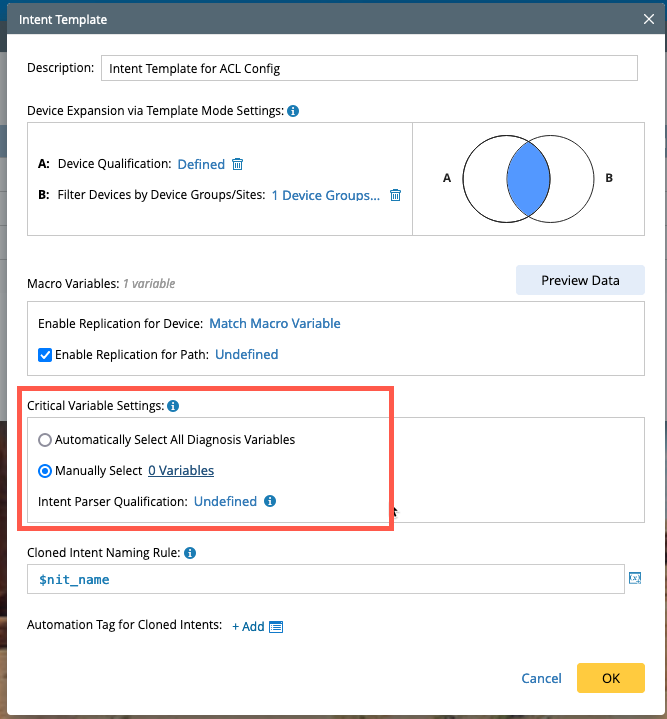Delete the Device Qualification definition
This screenshot has width=667, height=719.
[237, 164]
